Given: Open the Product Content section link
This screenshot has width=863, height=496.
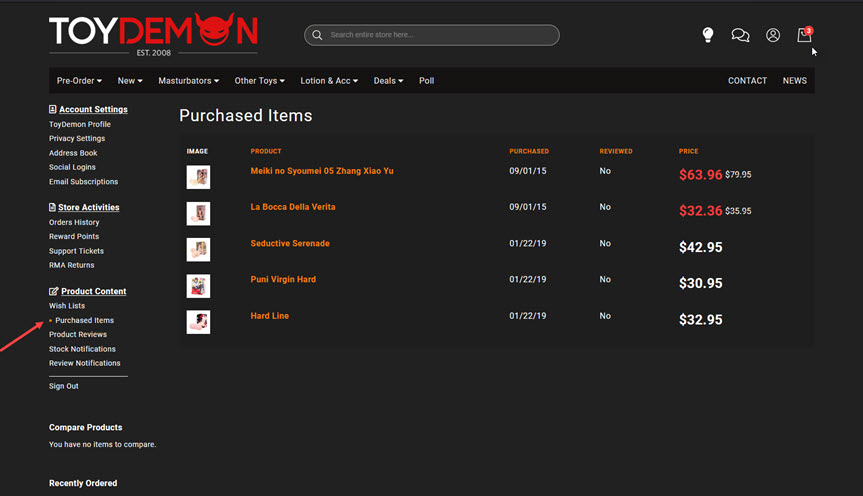Looking at the screenshot, I should pos(94,291).
